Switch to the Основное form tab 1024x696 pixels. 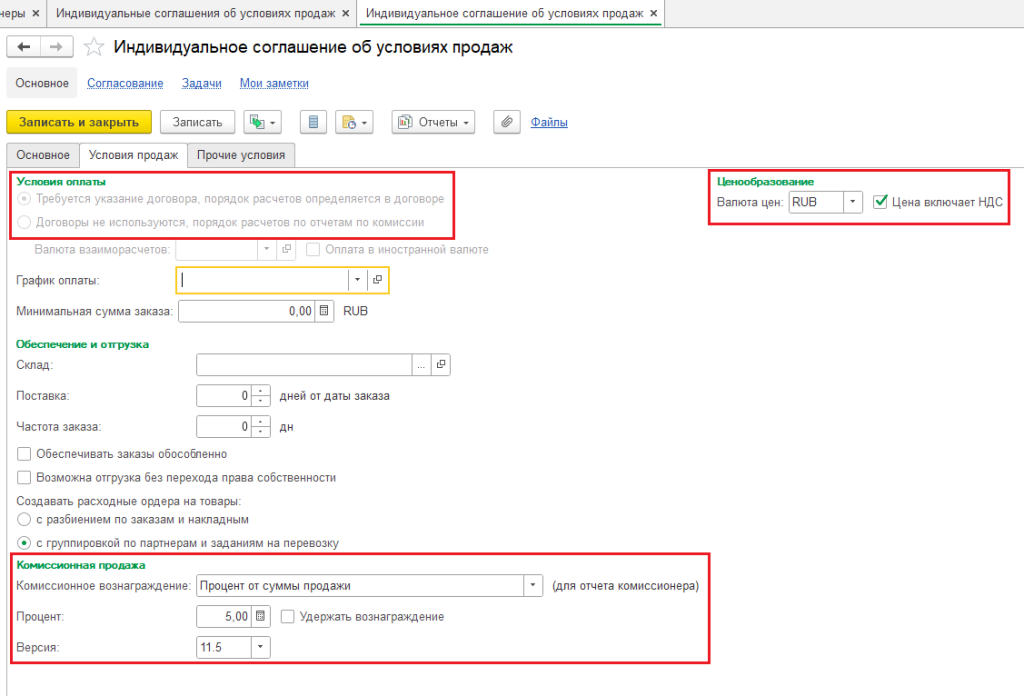pos(43,155)
